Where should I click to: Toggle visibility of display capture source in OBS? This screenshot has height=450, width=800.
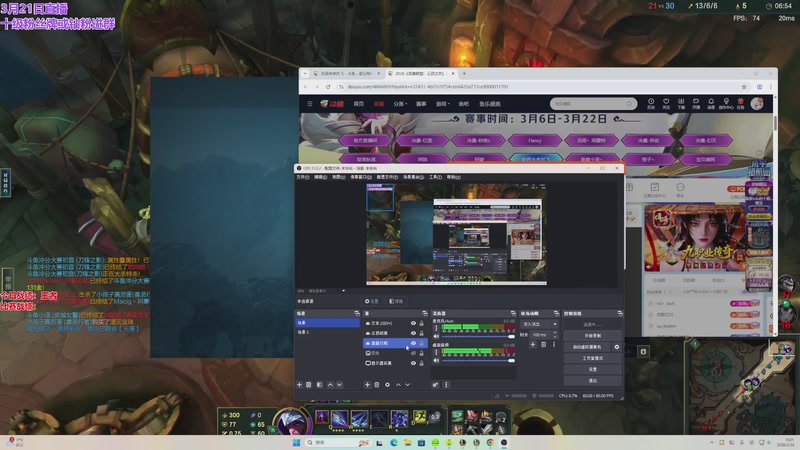413,363
